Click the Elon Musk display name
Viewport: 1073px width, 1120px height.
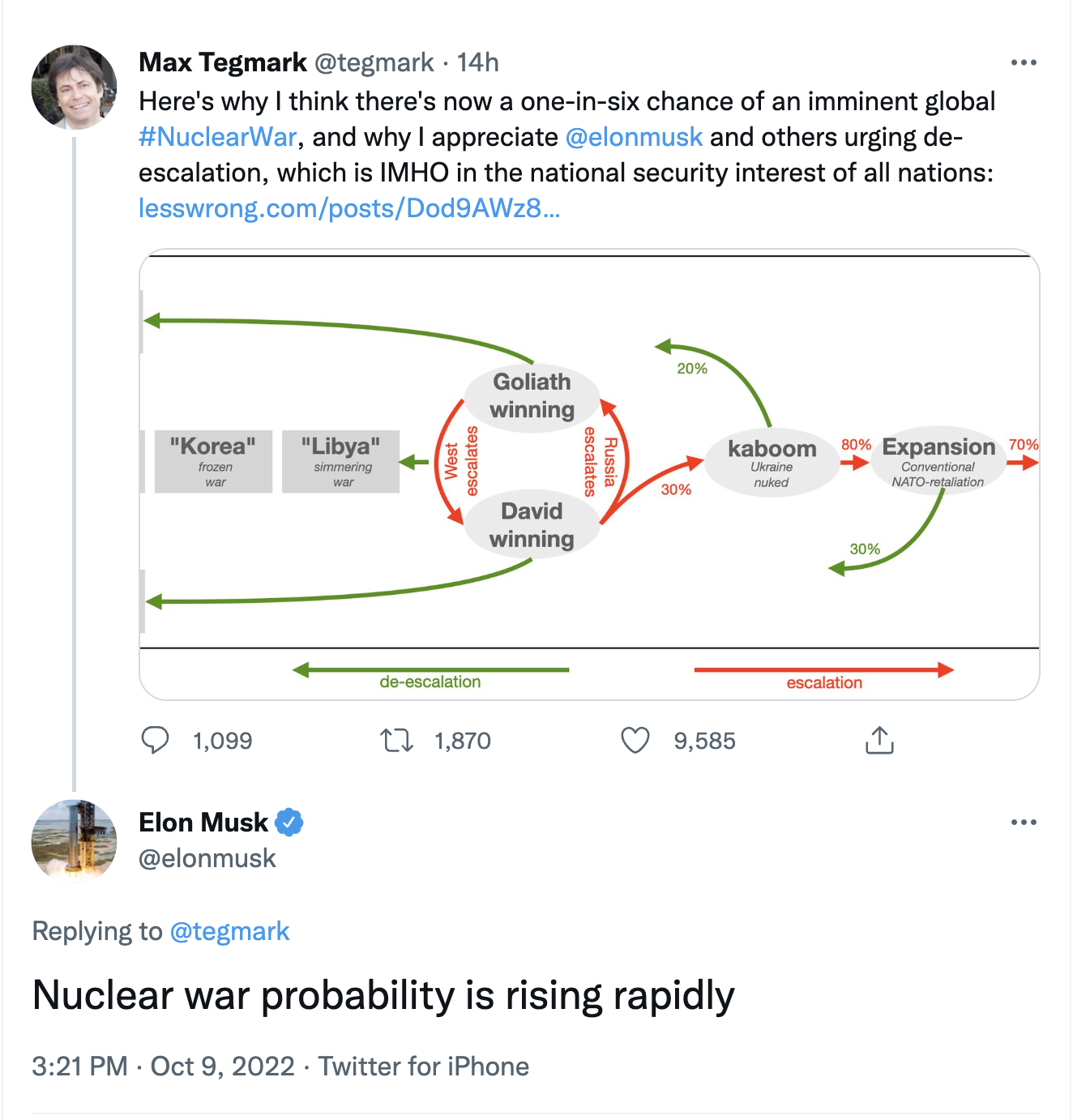click(203, 823)
